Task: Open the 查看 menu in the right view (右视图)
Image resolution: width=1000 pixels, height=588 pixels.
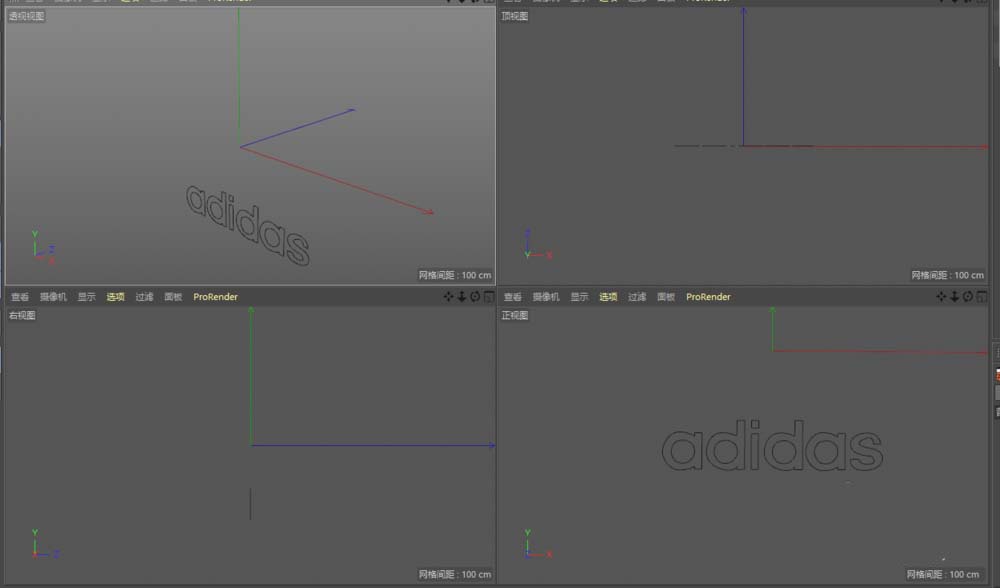Action: [20, 297]
